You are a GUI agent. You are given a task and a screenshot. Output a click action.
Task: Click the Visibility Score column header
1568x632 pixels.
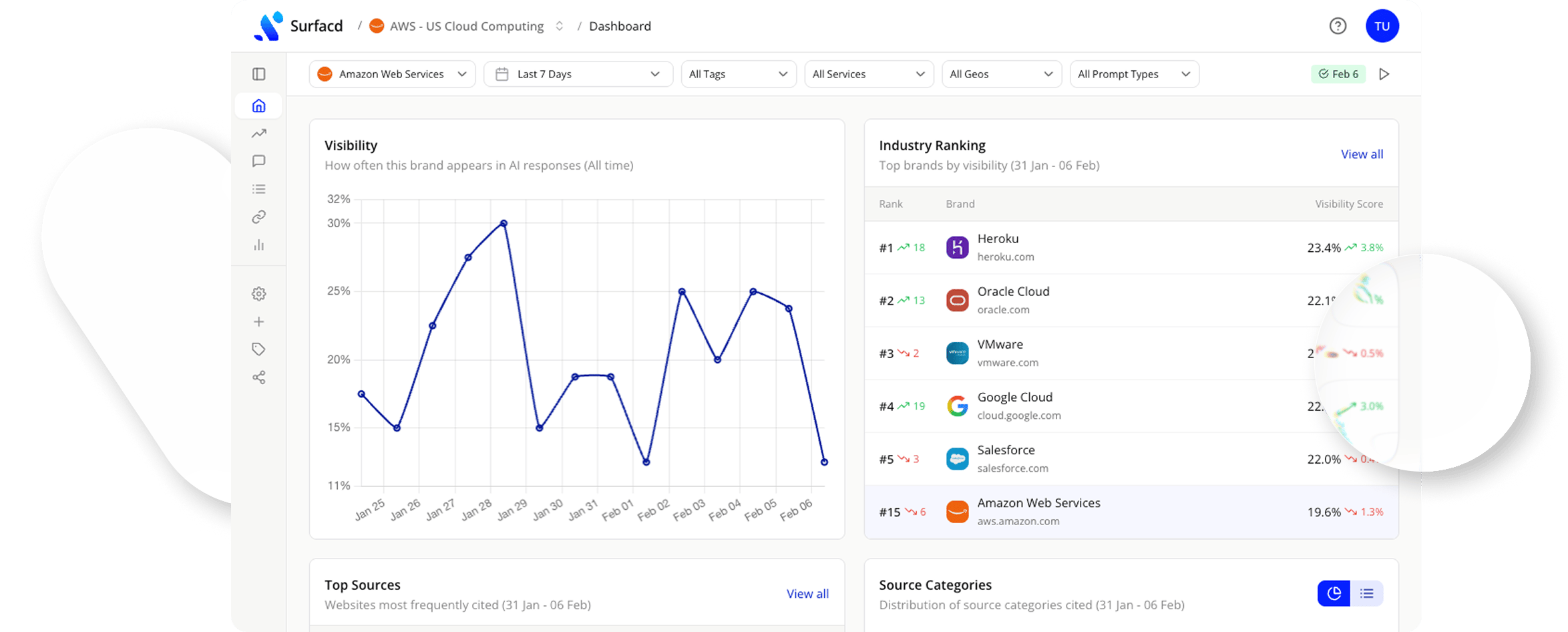tap(1349, 204)
